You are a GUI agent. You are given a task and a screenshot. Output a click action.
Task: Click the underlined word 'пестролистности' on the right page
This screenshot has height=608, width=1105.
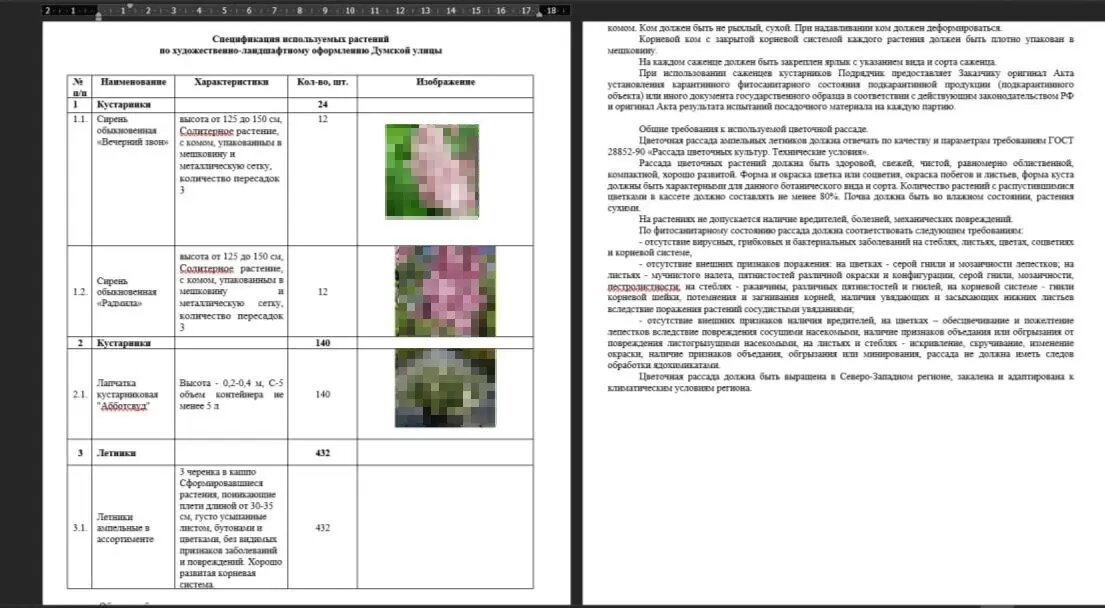tap(643, 287)
